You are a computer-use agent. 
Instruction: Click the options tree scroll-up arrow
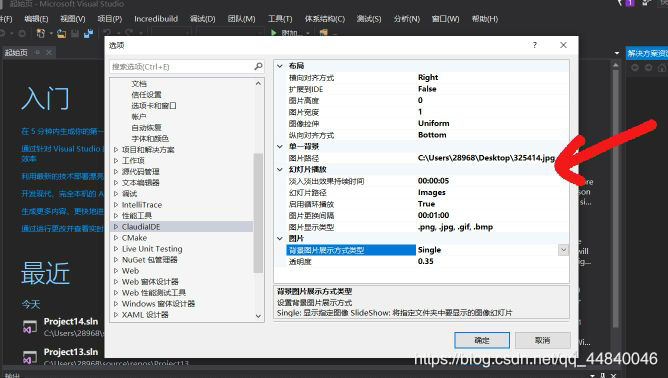coord(258,84)
